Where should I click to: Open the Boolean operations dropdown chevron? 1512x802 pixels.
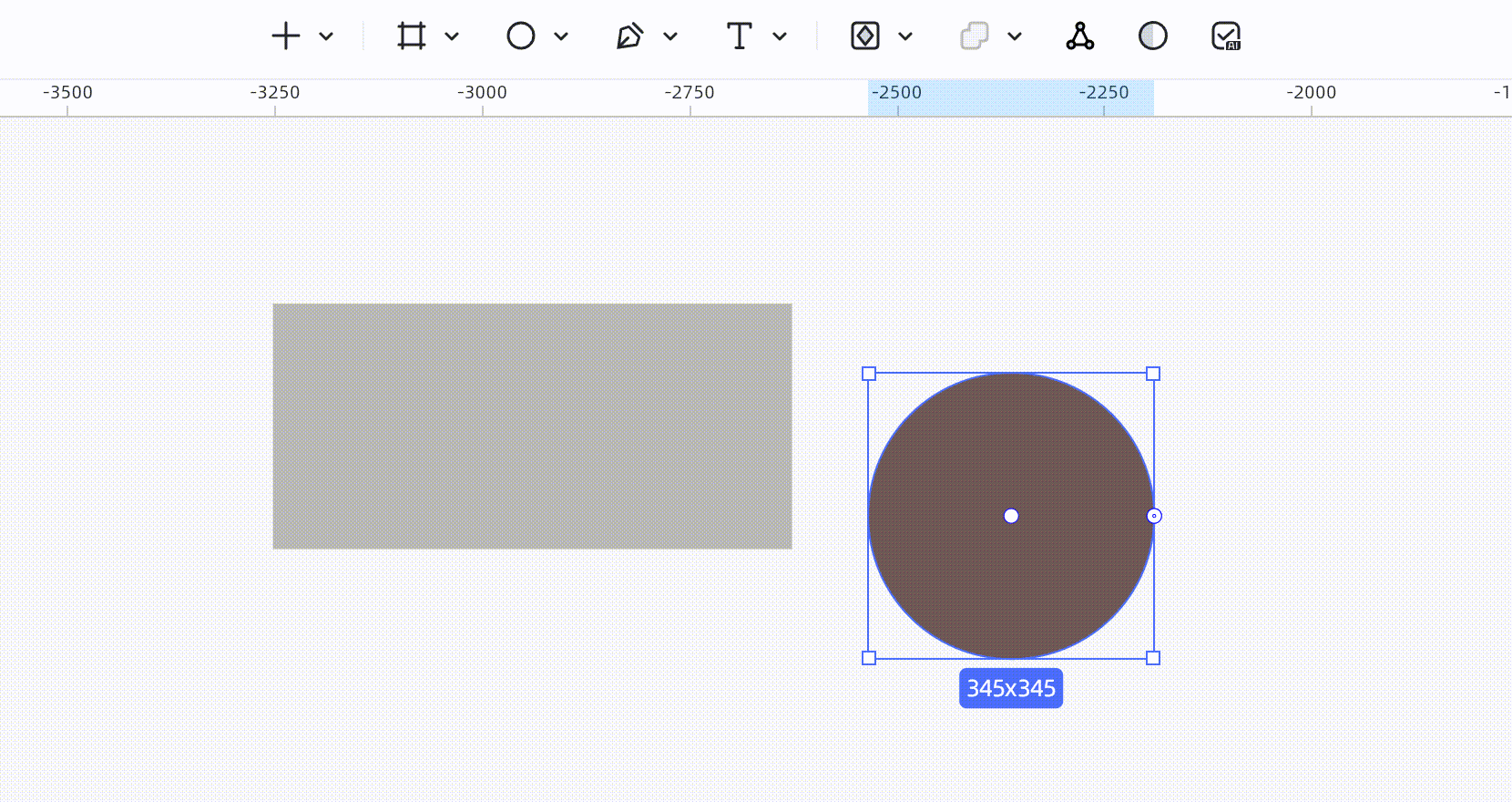point(1015,36)
